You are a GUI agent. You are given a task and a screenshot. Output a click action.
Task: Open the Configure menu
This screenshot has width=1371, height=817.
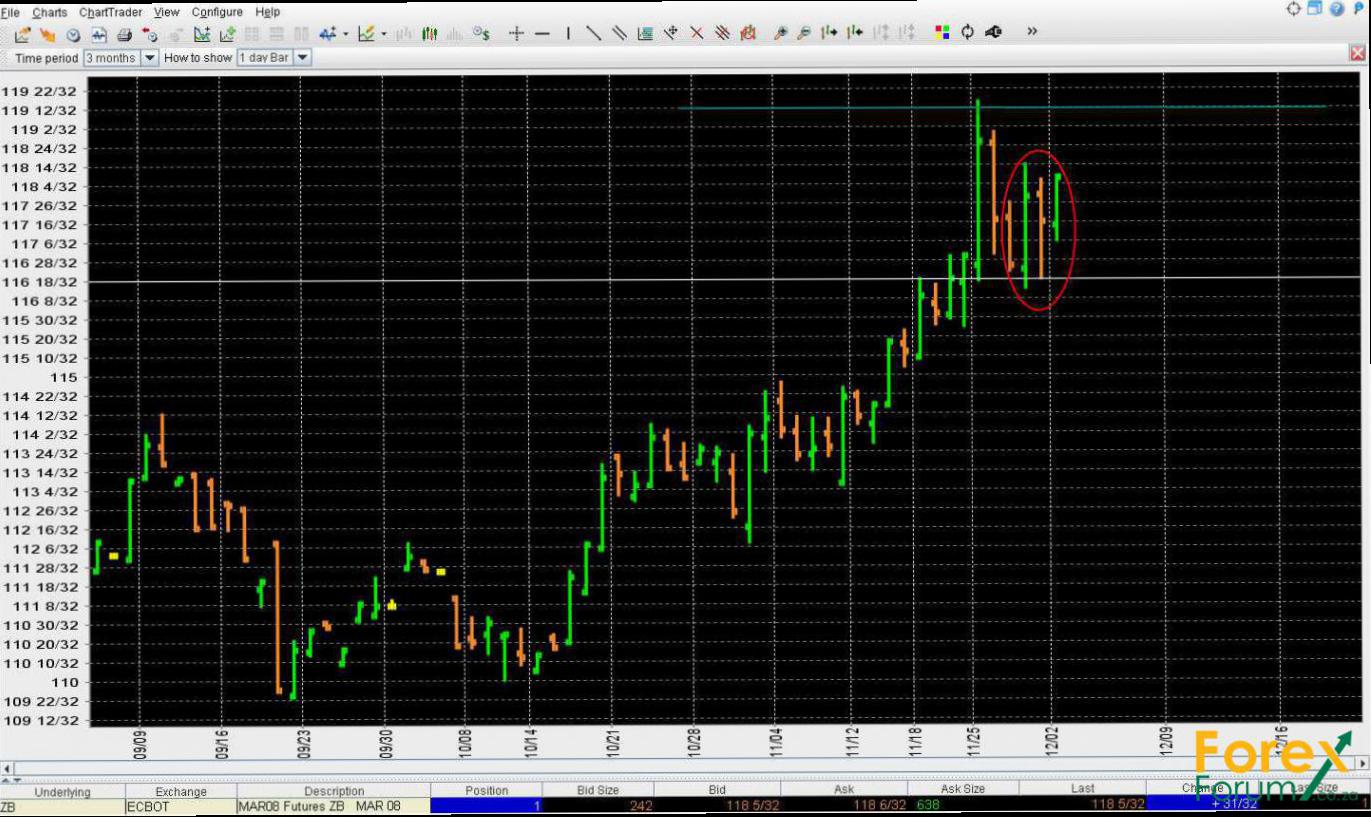point(217,12)
